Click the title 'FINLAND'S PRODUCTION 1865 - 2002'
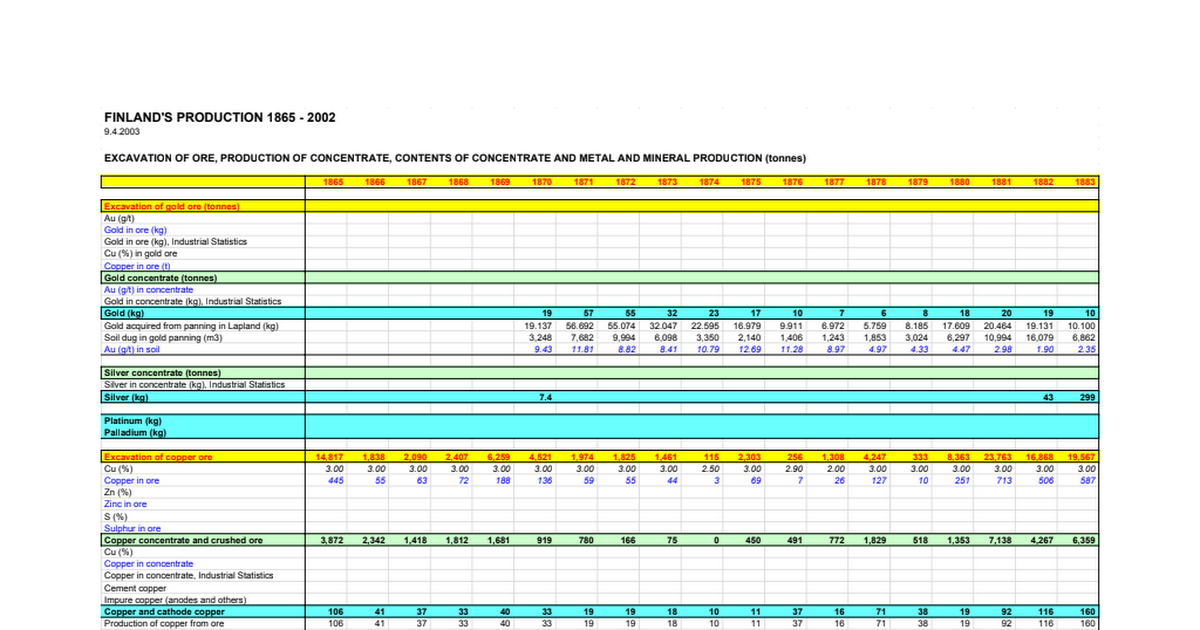This screenshot has height=630, width=1200. point(220,117)
